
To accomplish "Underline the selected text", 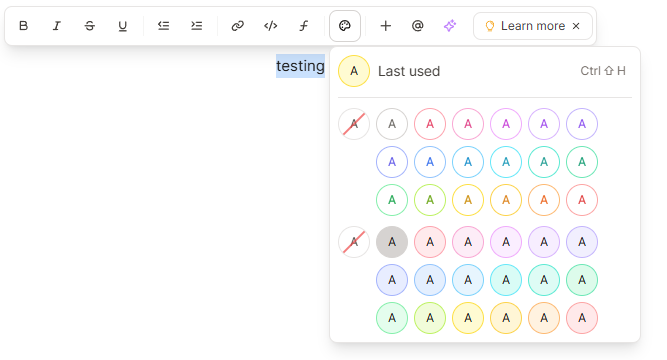I will (123, 26).
